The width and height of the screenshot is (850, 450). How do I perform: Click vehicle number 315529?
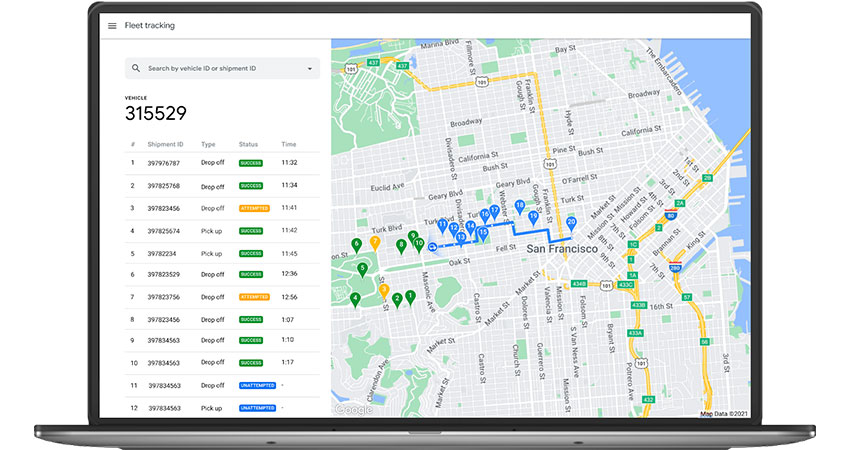(x=156, y=113)
